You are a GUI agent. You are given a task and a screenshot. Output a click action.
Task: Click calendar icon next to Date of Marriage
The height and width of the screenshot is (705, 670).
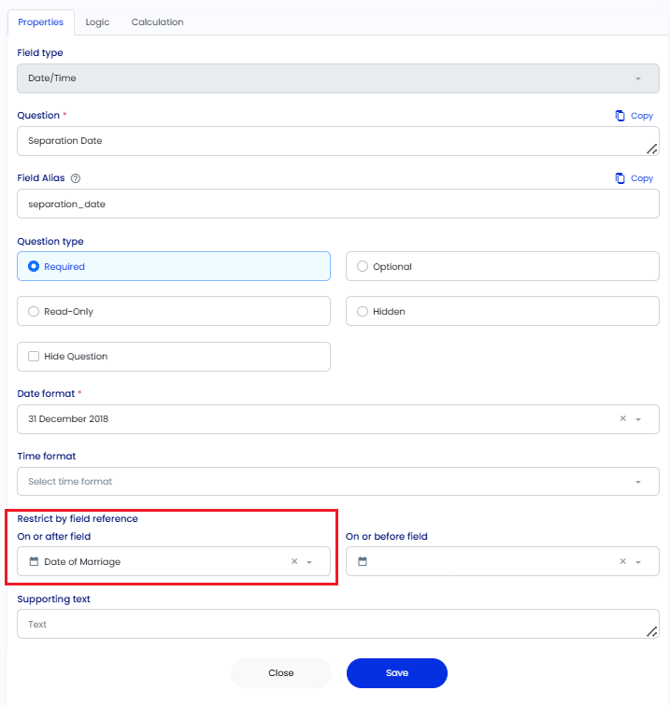click(x=34, y=561)
